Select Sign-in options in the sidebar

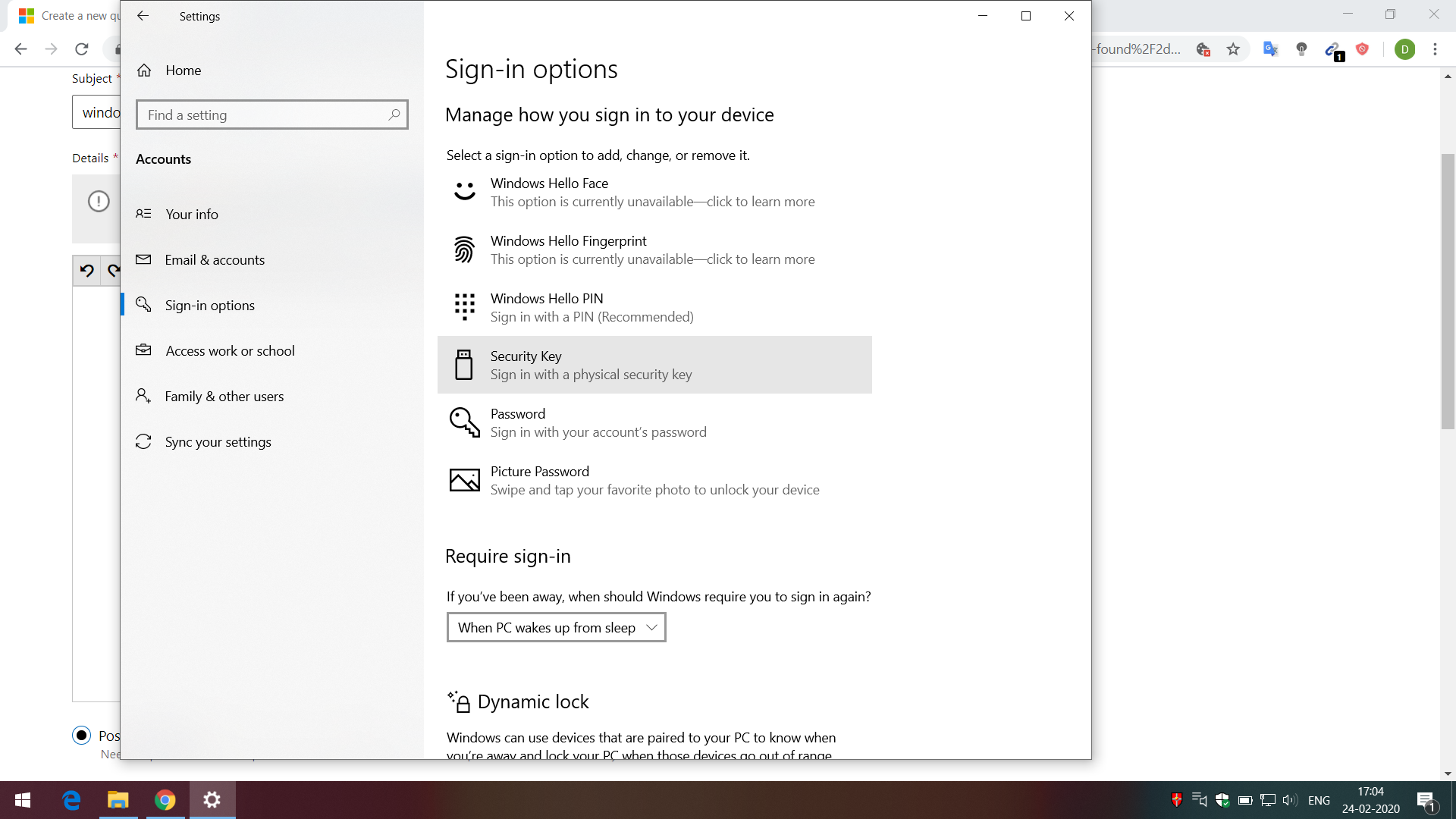click(271, 305)
